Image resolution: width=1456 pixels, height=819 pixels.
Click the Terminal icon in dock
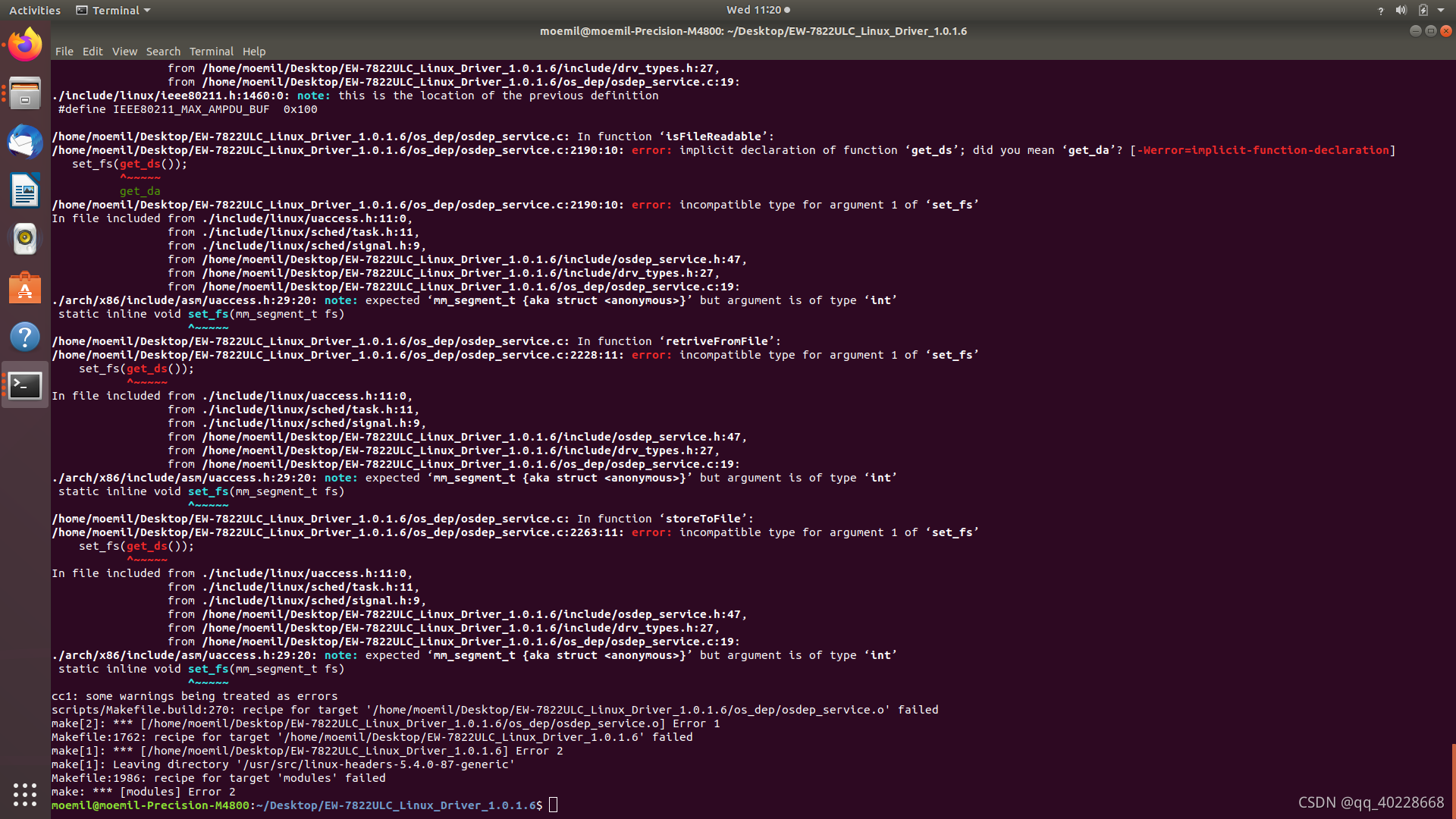coord(25,385)
